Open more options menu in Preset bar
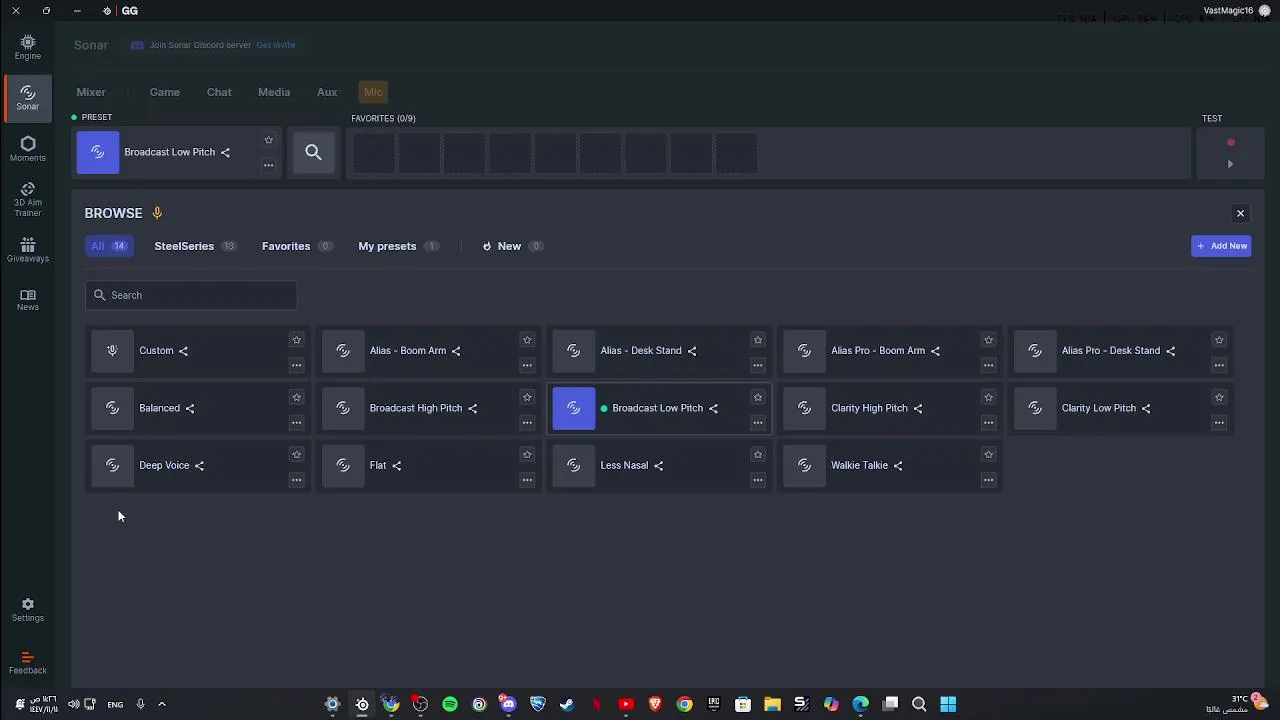1280x720 pixels. pos(268,165)
